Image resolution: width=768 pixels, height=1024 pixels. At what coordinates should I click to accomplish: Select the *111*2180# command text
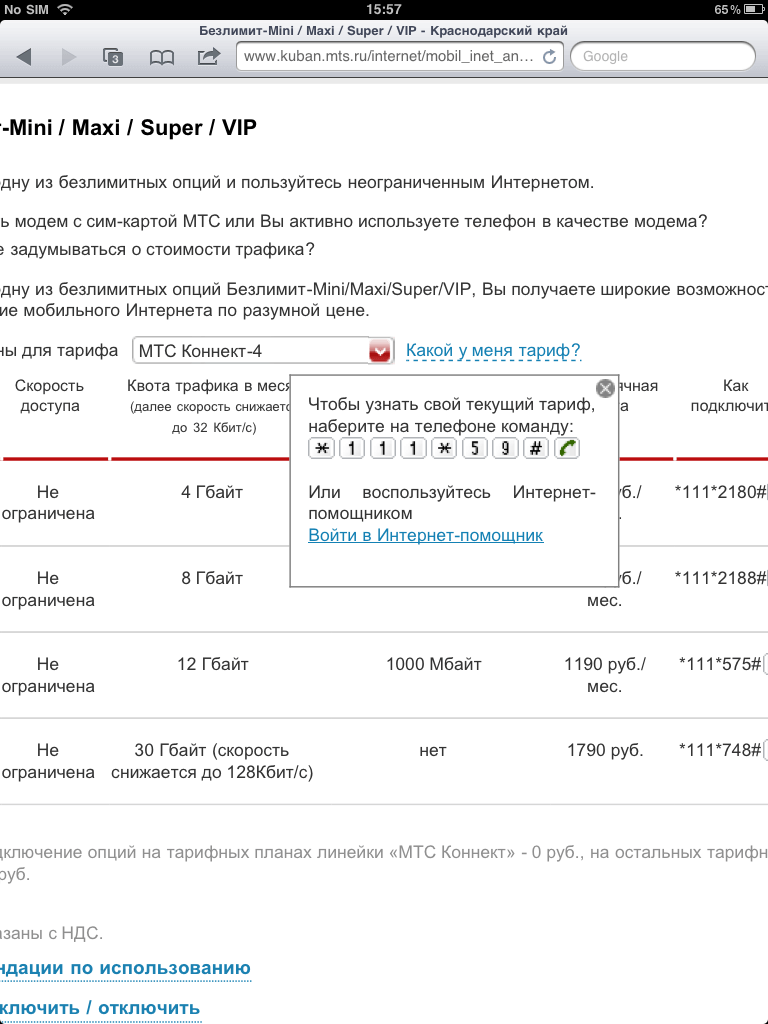(720, 492)
